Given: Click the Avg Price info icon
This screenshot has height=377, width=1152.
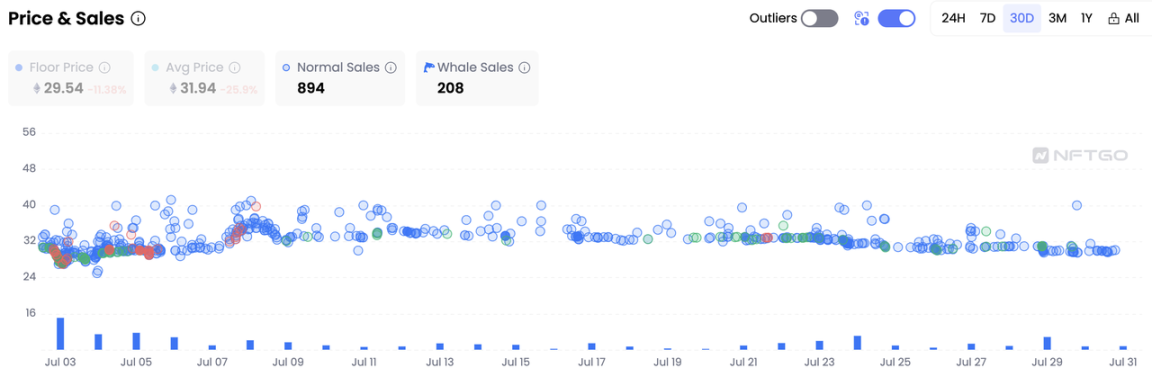Looking at the screenshot, I should point(234,68).
